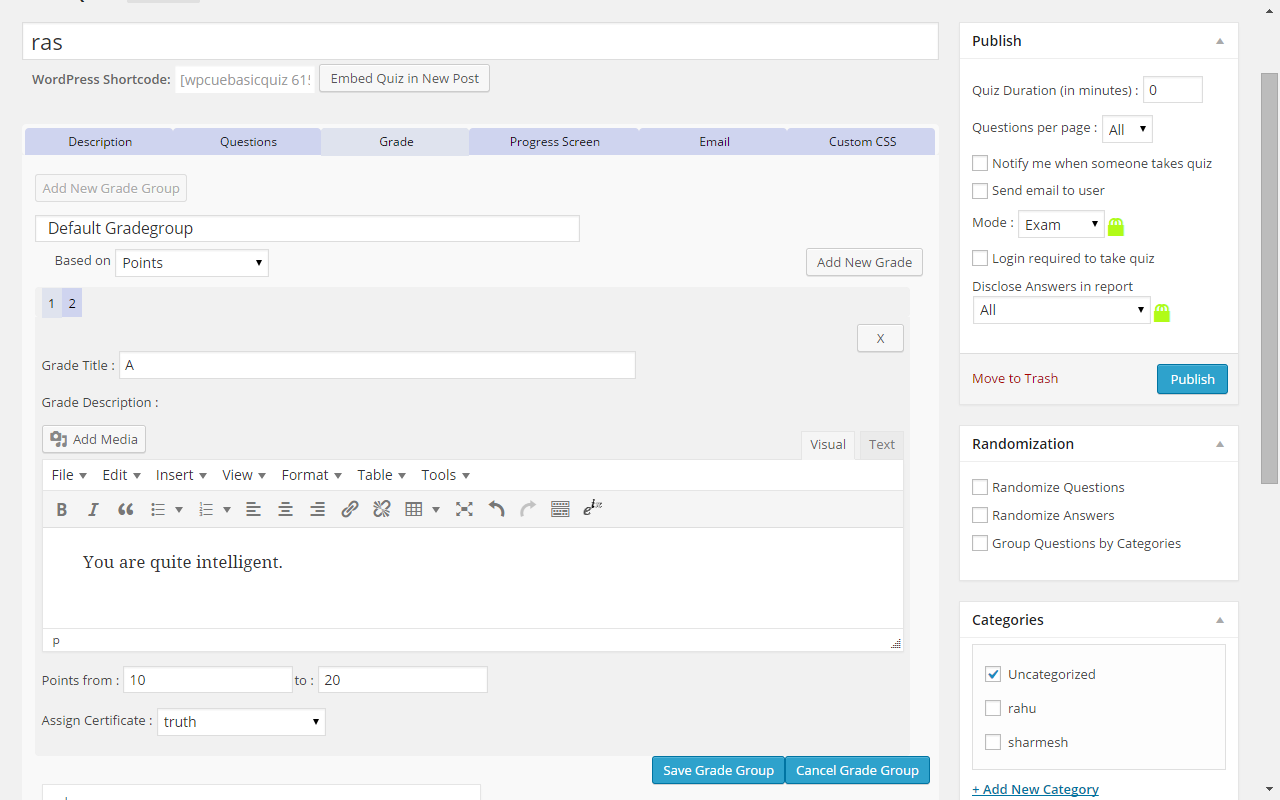The width and height of the screenshot is (1280, 800).
Task: Align text left in the editor
Action: 254,509
